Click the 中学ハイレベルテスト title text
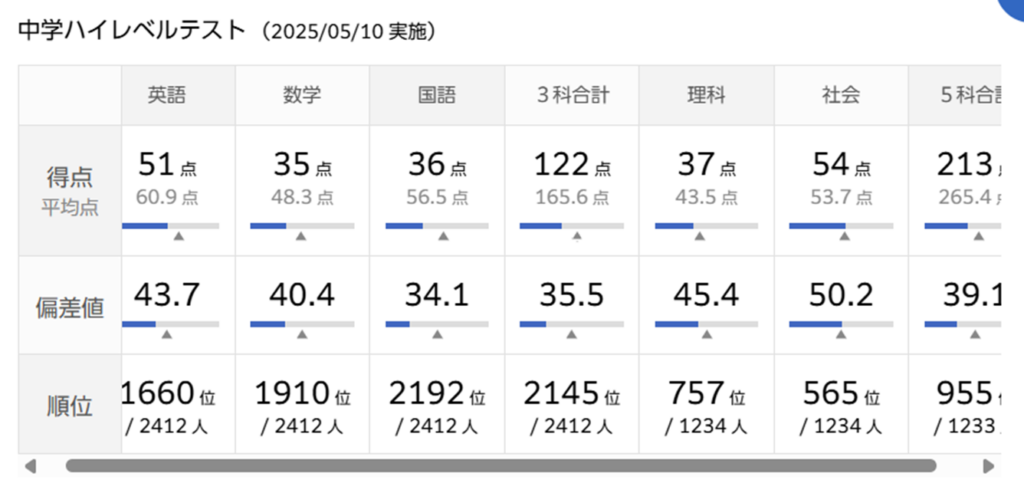 pyautogui.click(x=131, y=31)
